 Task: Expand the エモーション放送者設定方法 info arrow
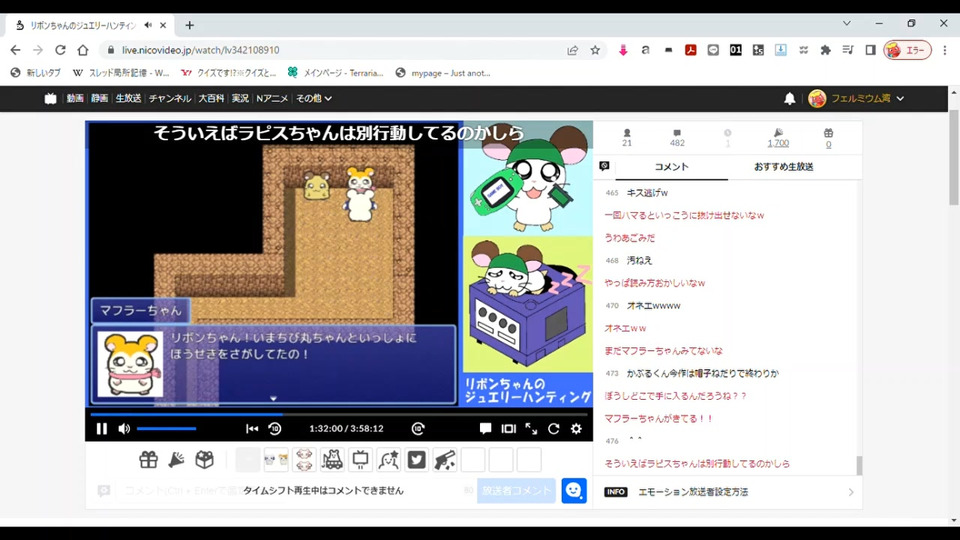[x=850, y=492]
